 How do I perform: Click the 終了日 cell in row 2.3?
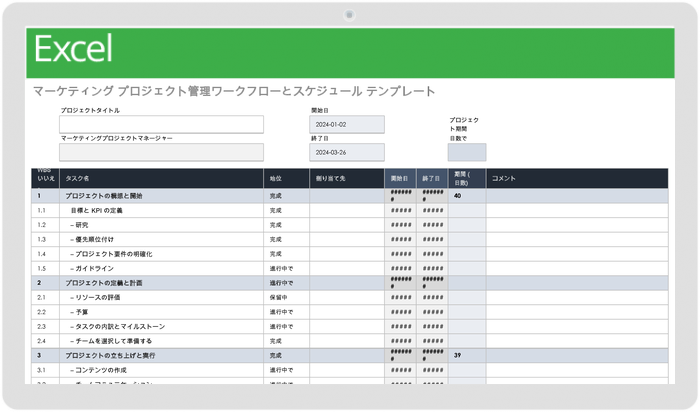[432, 326]
